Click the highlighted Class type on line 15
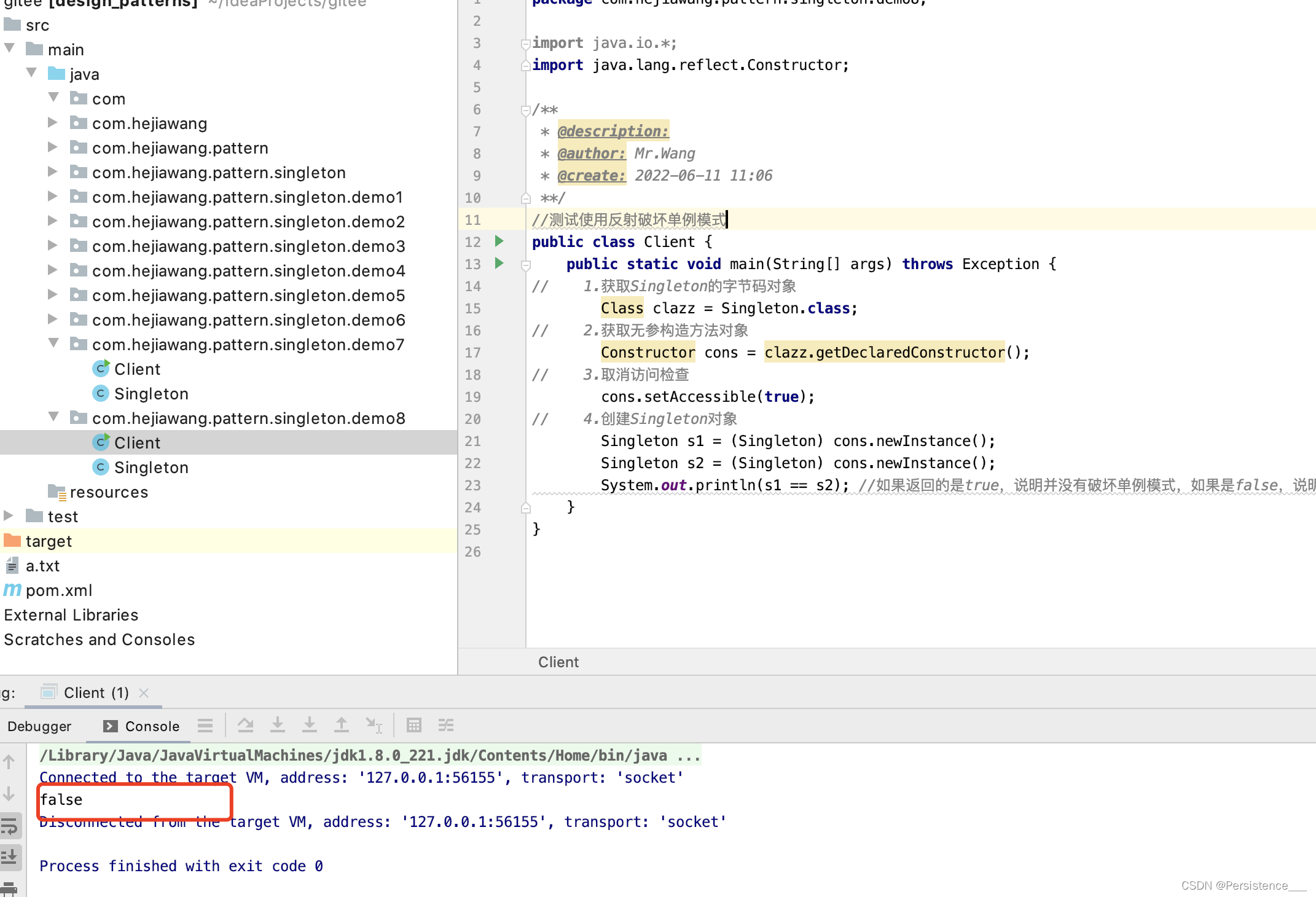 click(622, 308)
